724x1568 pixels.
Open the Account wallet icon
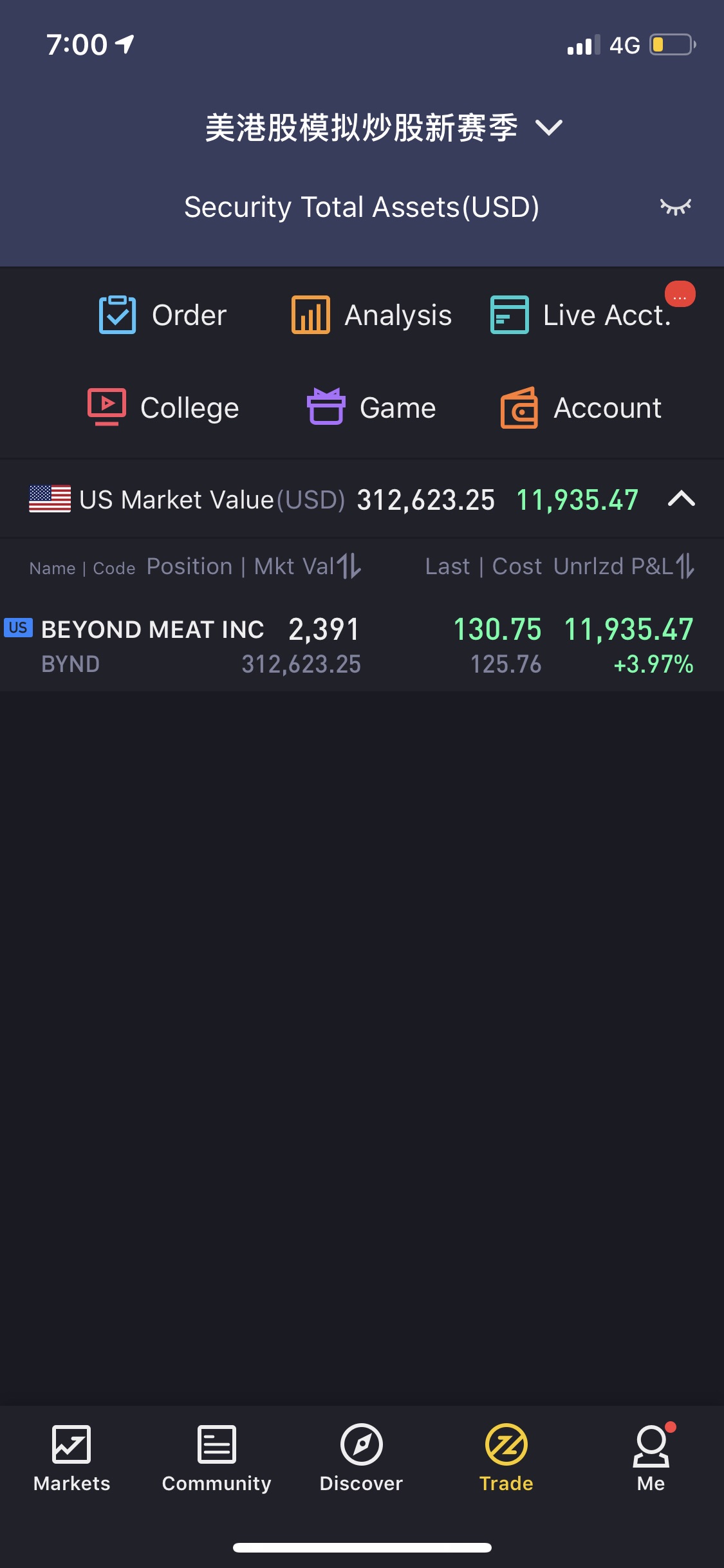[x=519, y=407]
